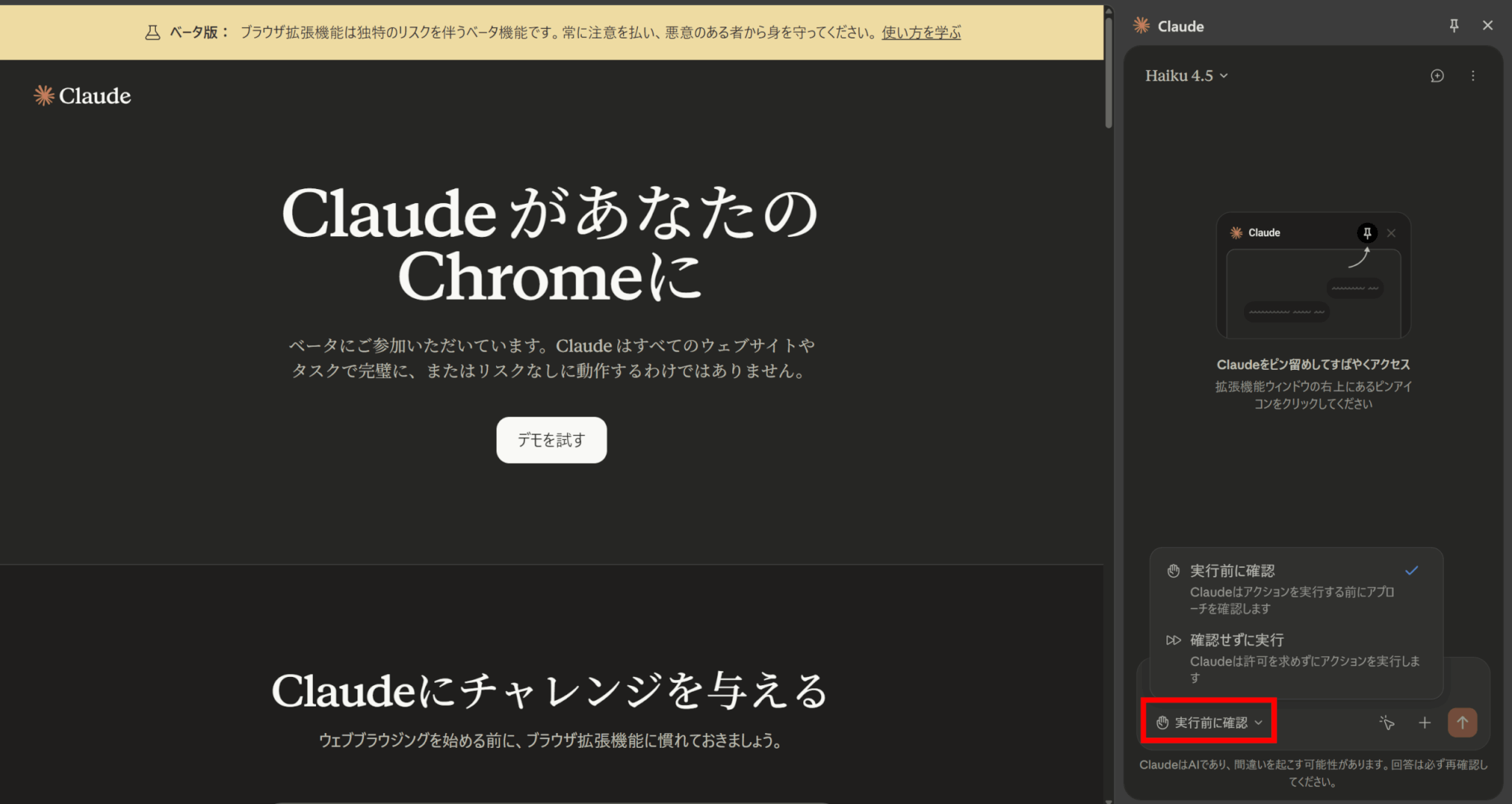Screen dimensions: 1512x804
Task: Click the pin icon in the illustration card
Action: tap(1367, 233)
